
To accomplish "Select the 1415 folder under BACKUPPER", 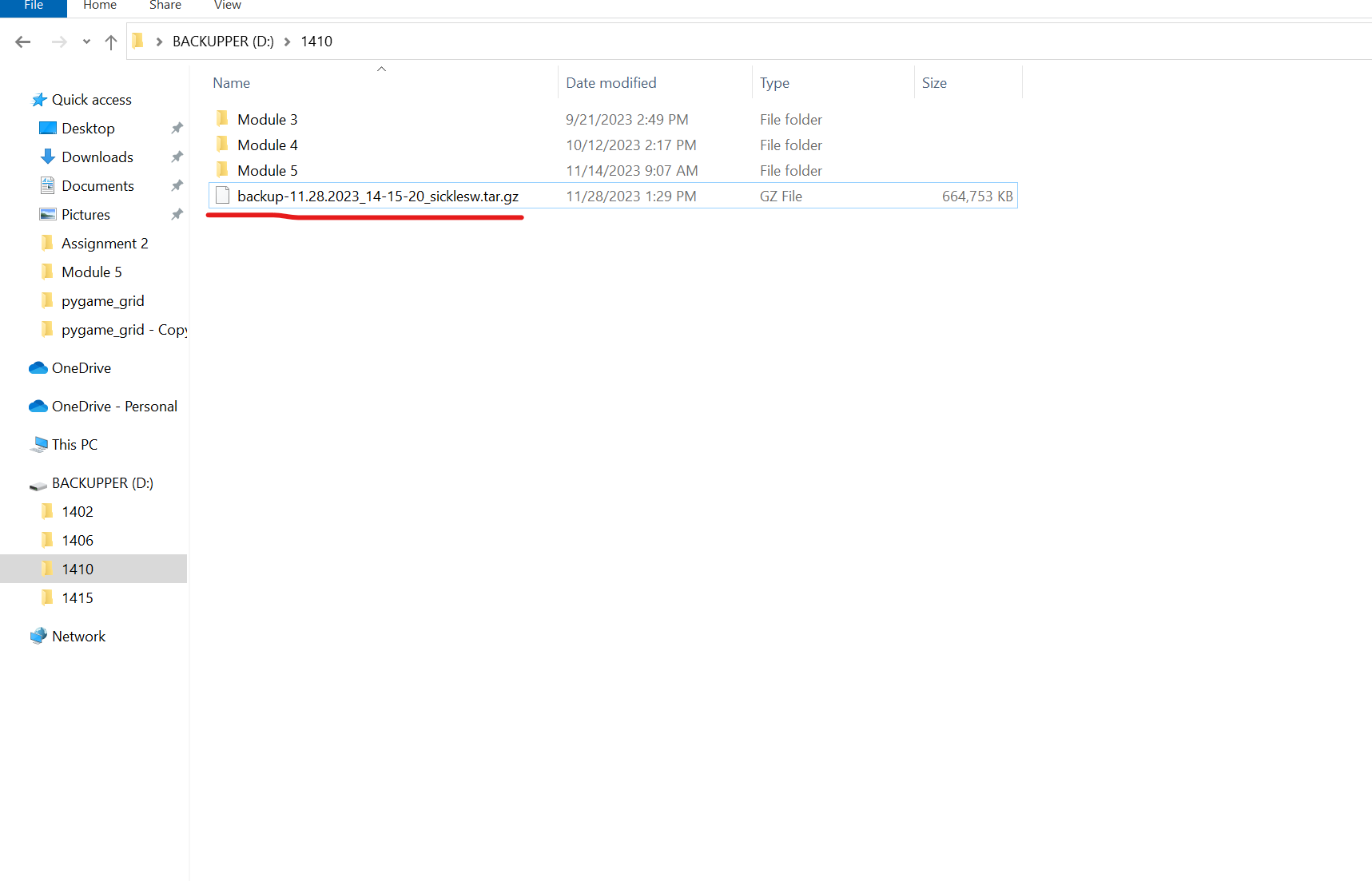I will [x=77, y=597].
